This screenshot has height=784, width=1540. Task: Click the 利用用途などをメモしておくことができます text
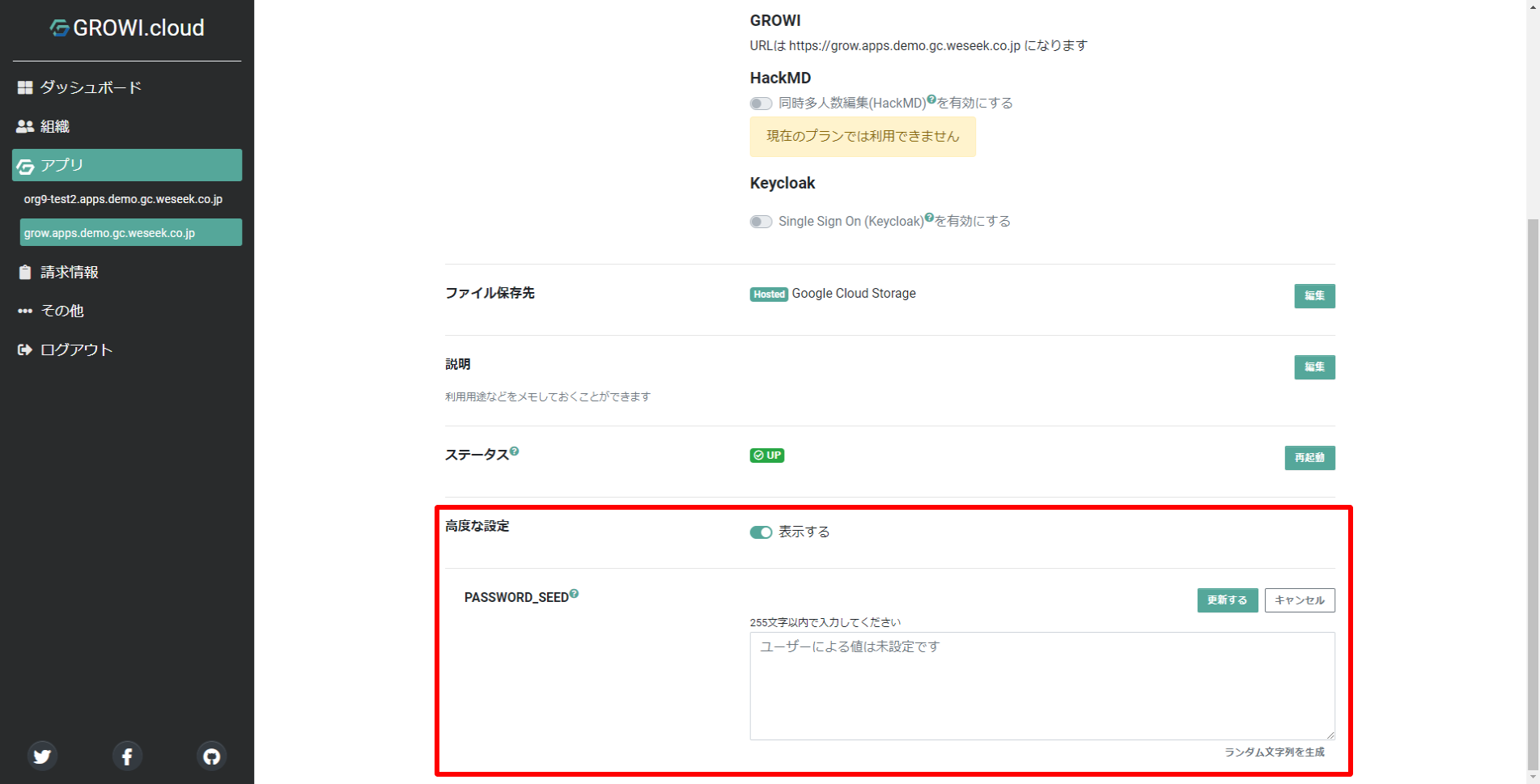548,397
